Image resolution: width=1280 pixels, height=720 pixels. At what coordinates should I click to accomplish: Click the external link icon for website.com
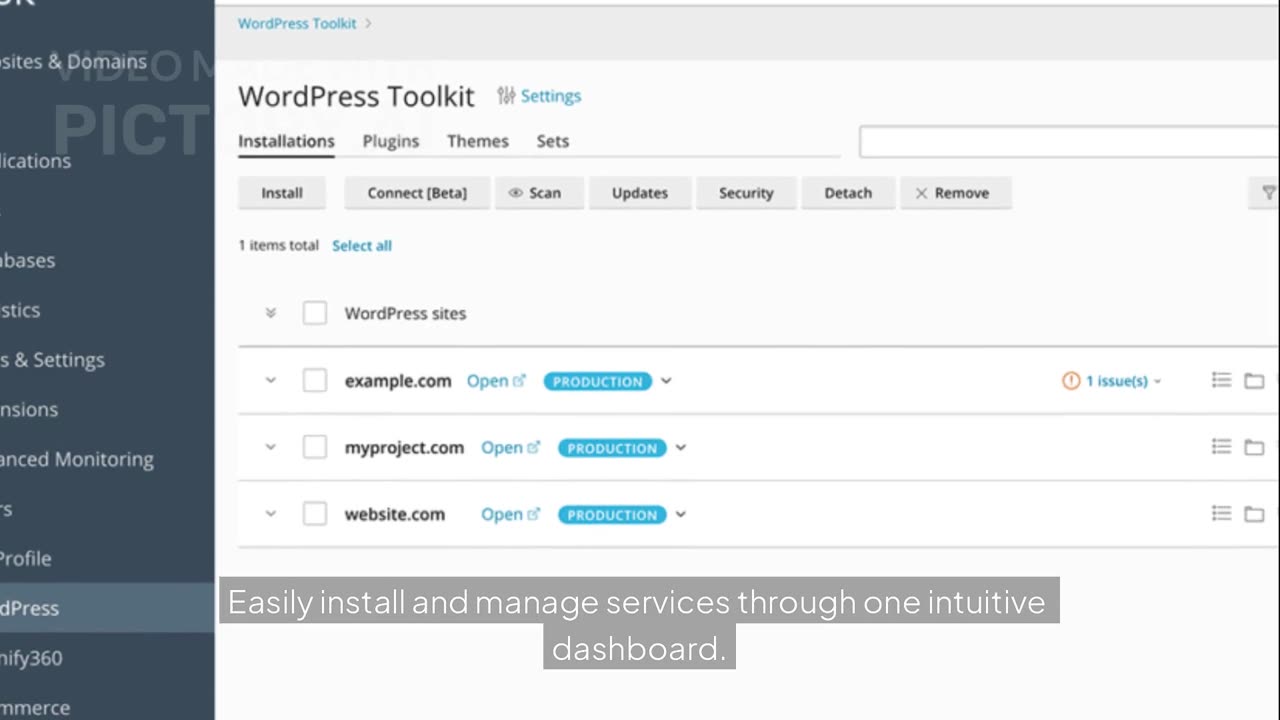pyautogui.click(x=533, y=515)
